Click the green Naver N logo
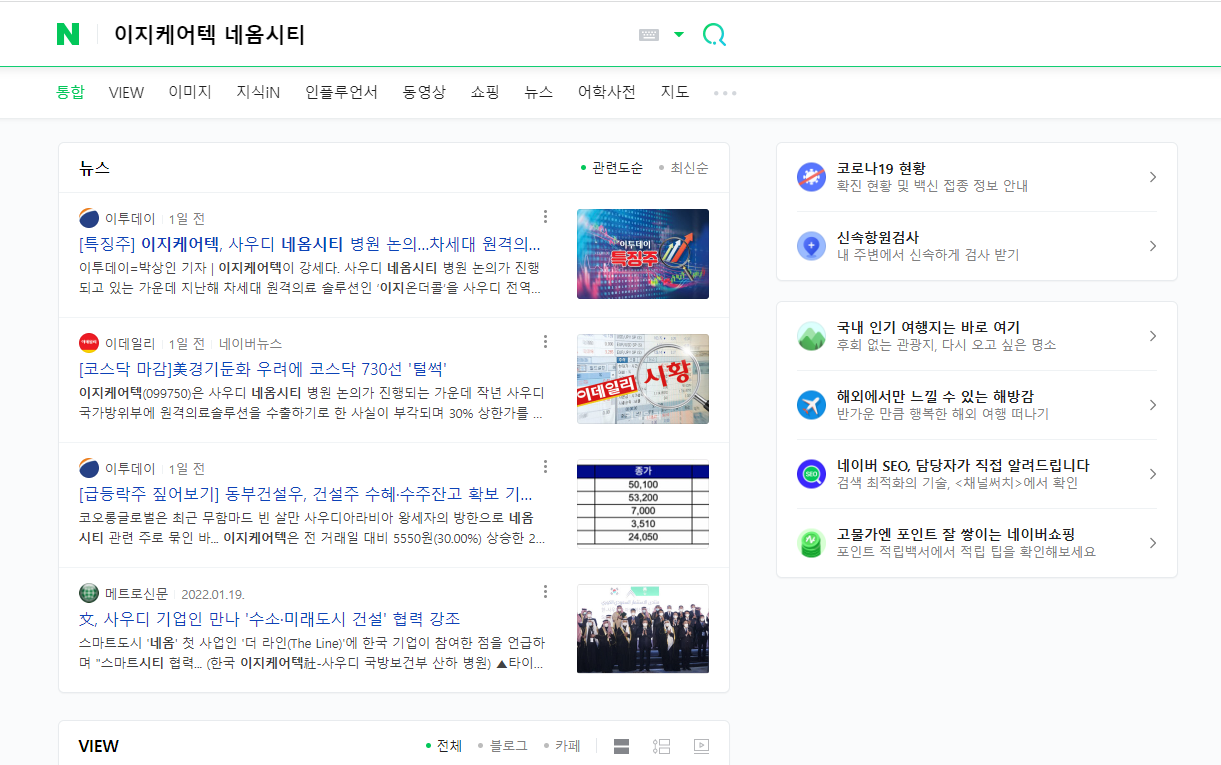The width and height of the screenshot is (1221, 765). click(68, 35)
